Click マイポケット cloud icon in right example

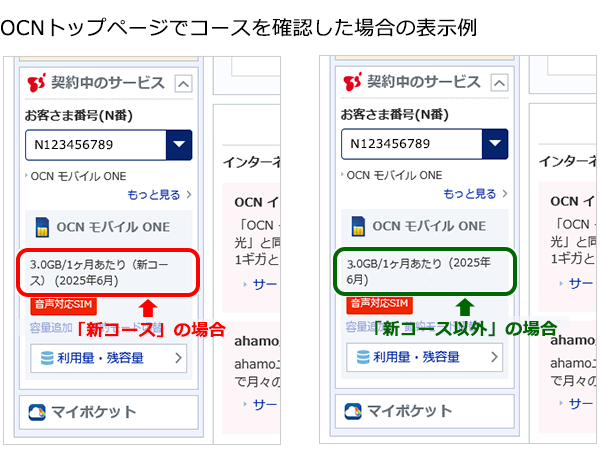click(x=353, y=411)
